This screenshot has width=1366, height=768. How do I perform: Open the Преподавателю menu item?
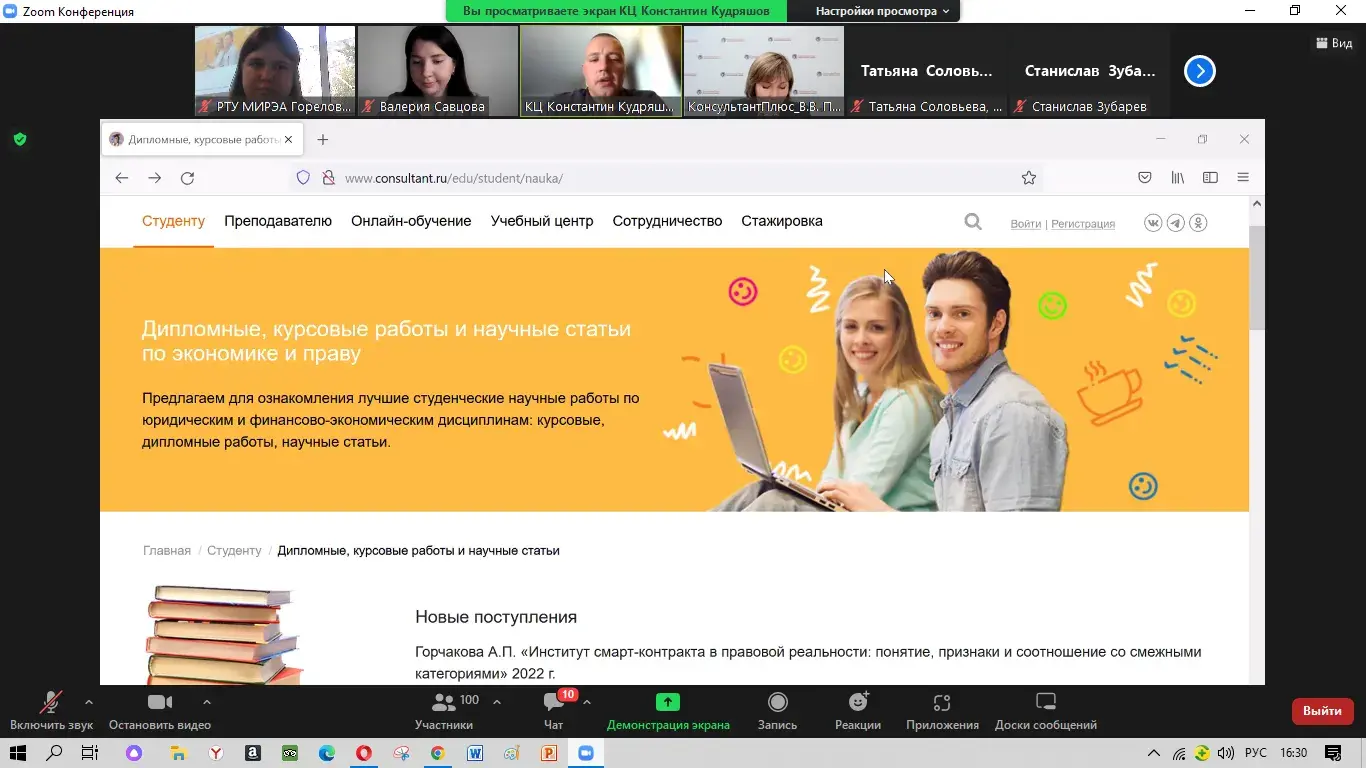click(278, 221)
